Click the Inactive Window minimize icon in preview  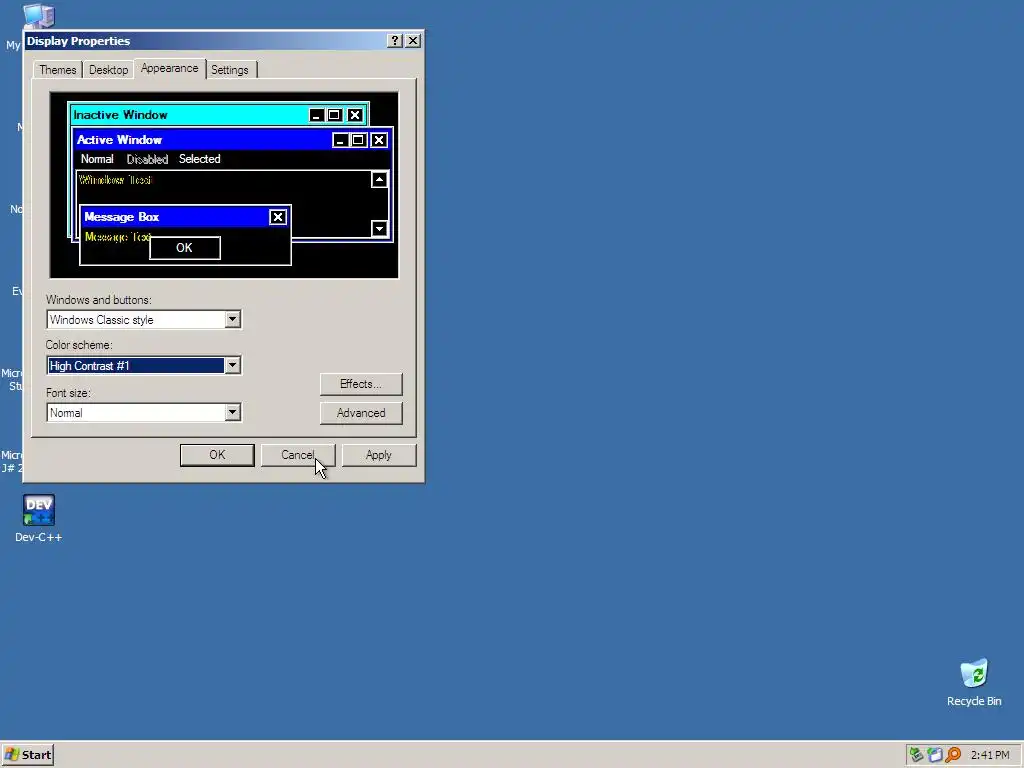(x=316, y=115)
